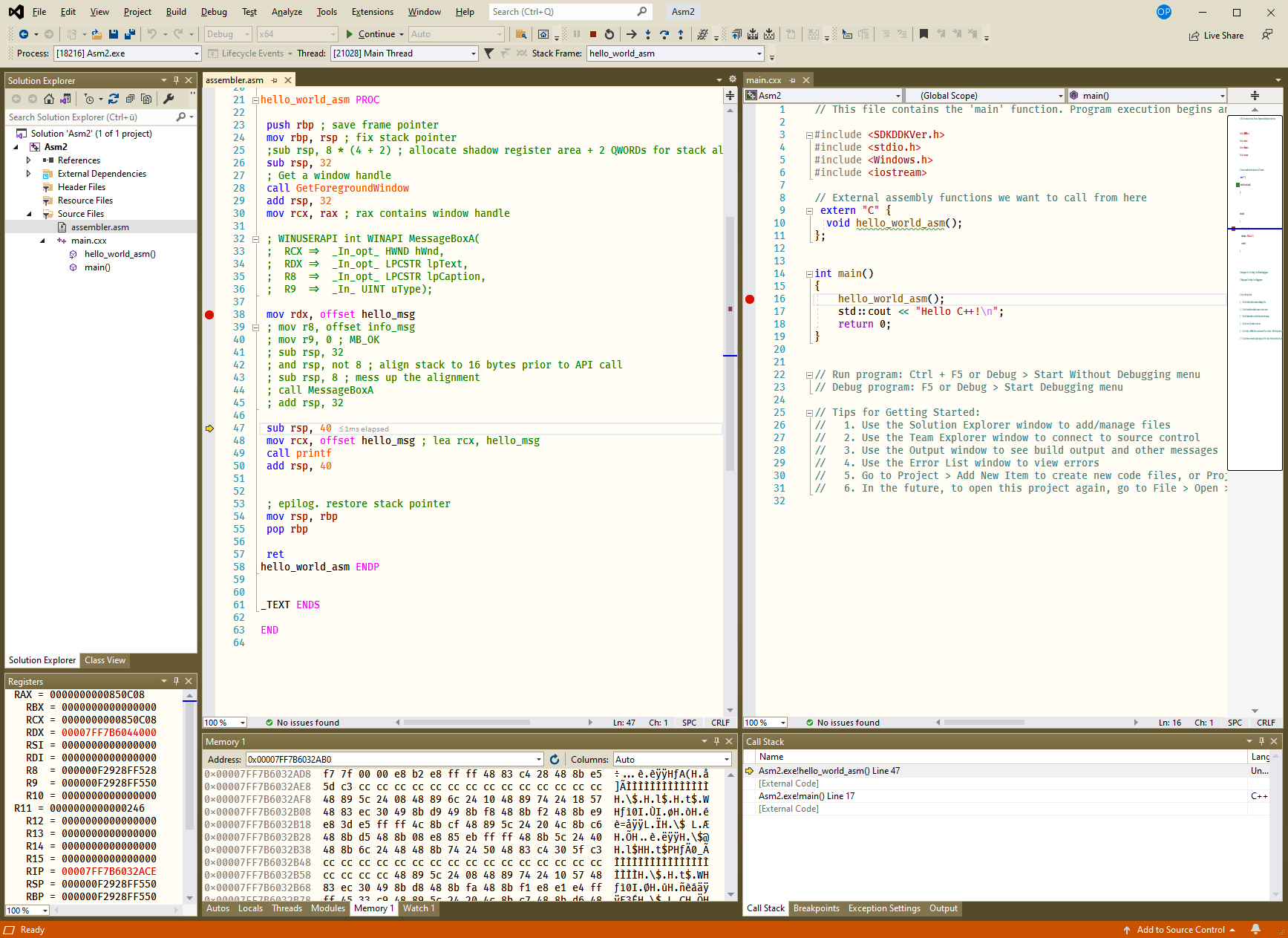Open the Debug menu

214,12
